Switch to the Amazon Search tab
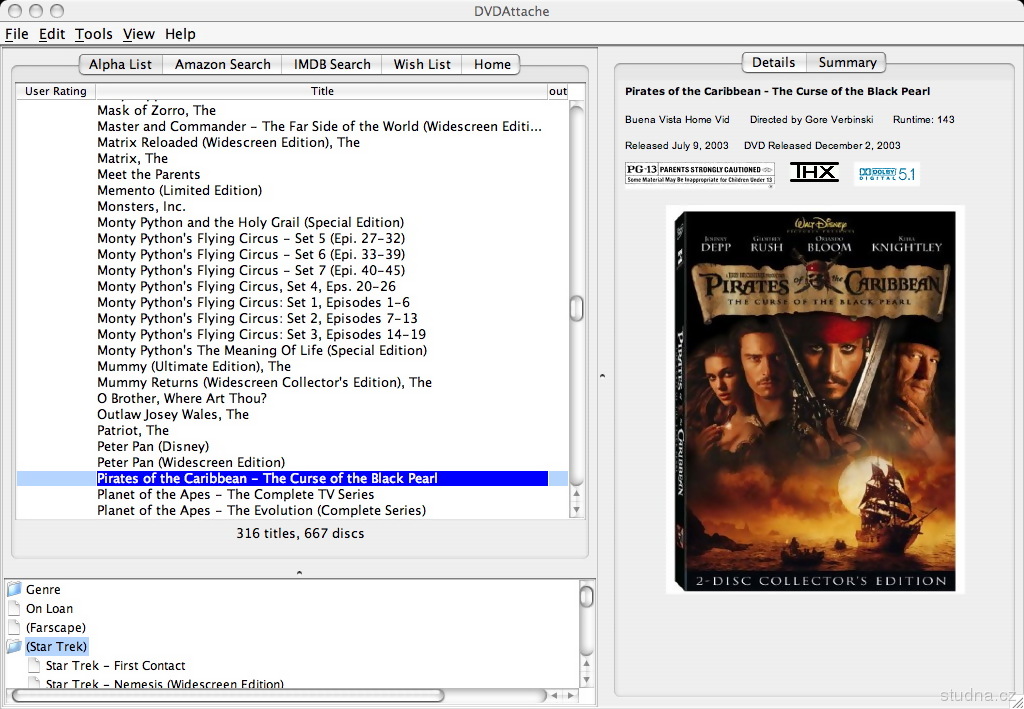The width and height of the screenshot is (1024, 709). pos(222,64)
